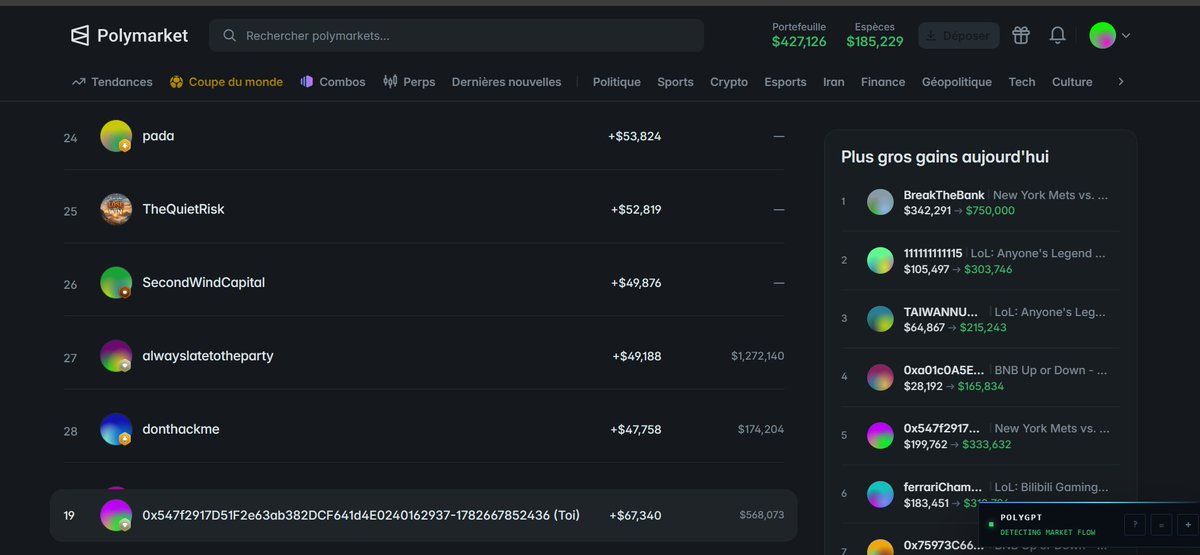This screenshot has width=1200, height=555.
Task: Open the Perps tab
Action: [x=409, y=82]
